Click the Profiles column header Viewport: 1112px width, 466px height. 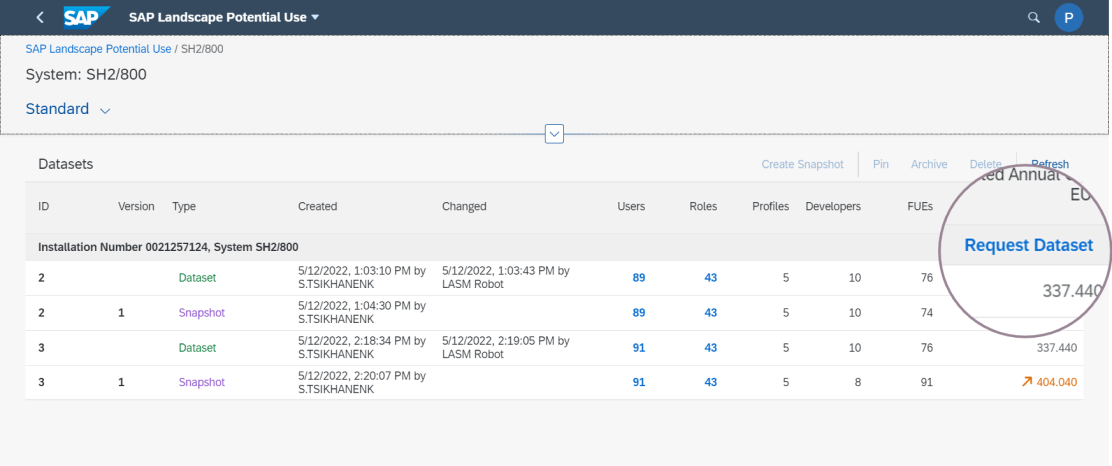point(771,206)
